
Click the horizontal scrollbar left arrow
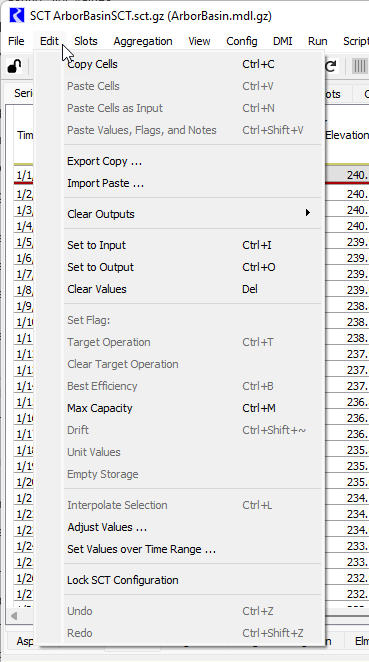pos(14,616)
